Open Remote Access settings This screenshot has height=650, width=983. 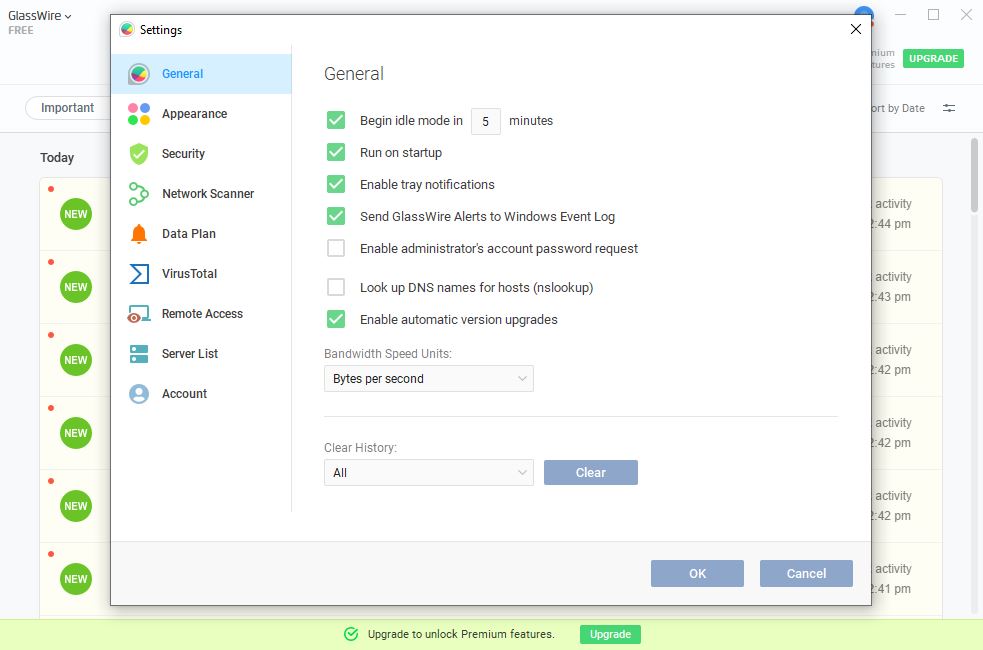(201, 314)
